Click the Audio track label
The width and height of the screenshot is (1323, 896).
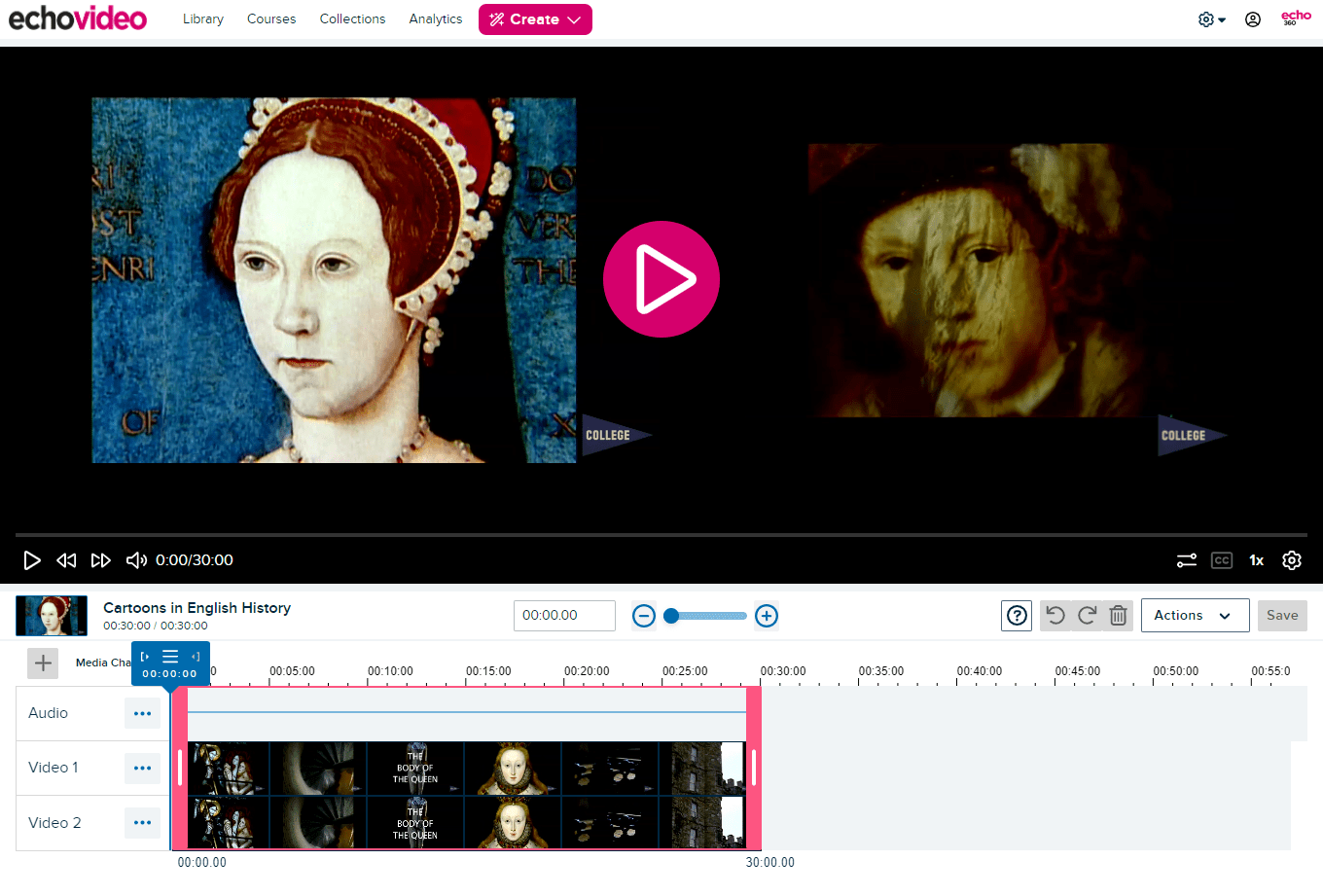click(49, 713)
